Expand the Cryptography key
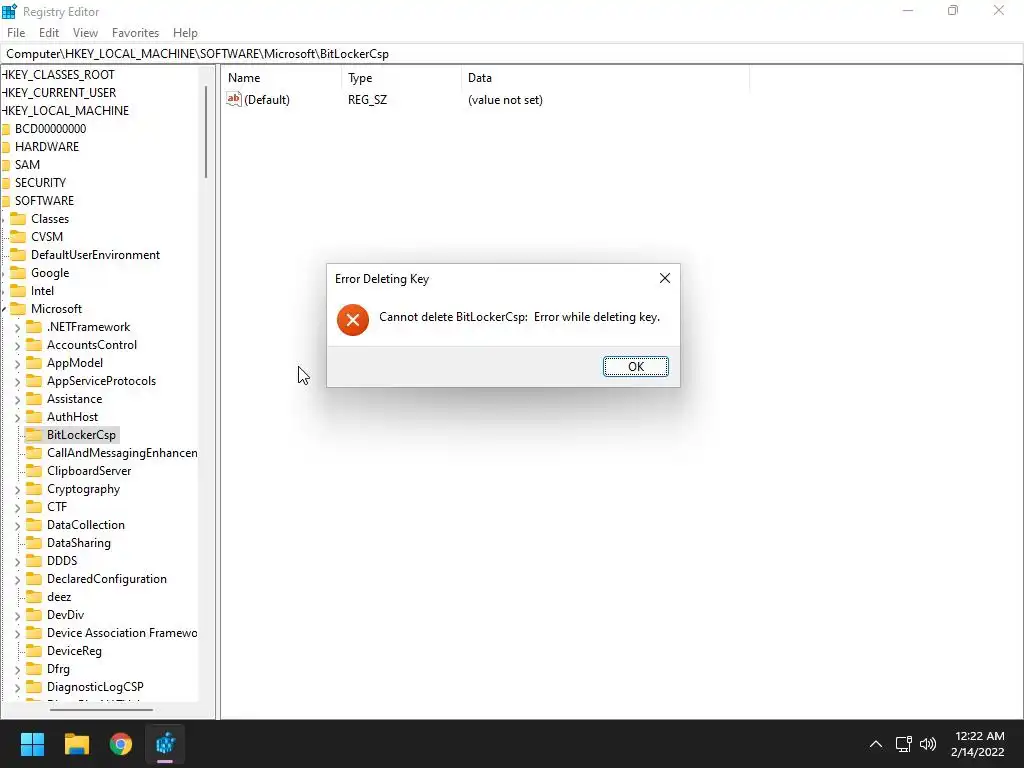Screen dimensions: 1024x768 tap(18, 489)
